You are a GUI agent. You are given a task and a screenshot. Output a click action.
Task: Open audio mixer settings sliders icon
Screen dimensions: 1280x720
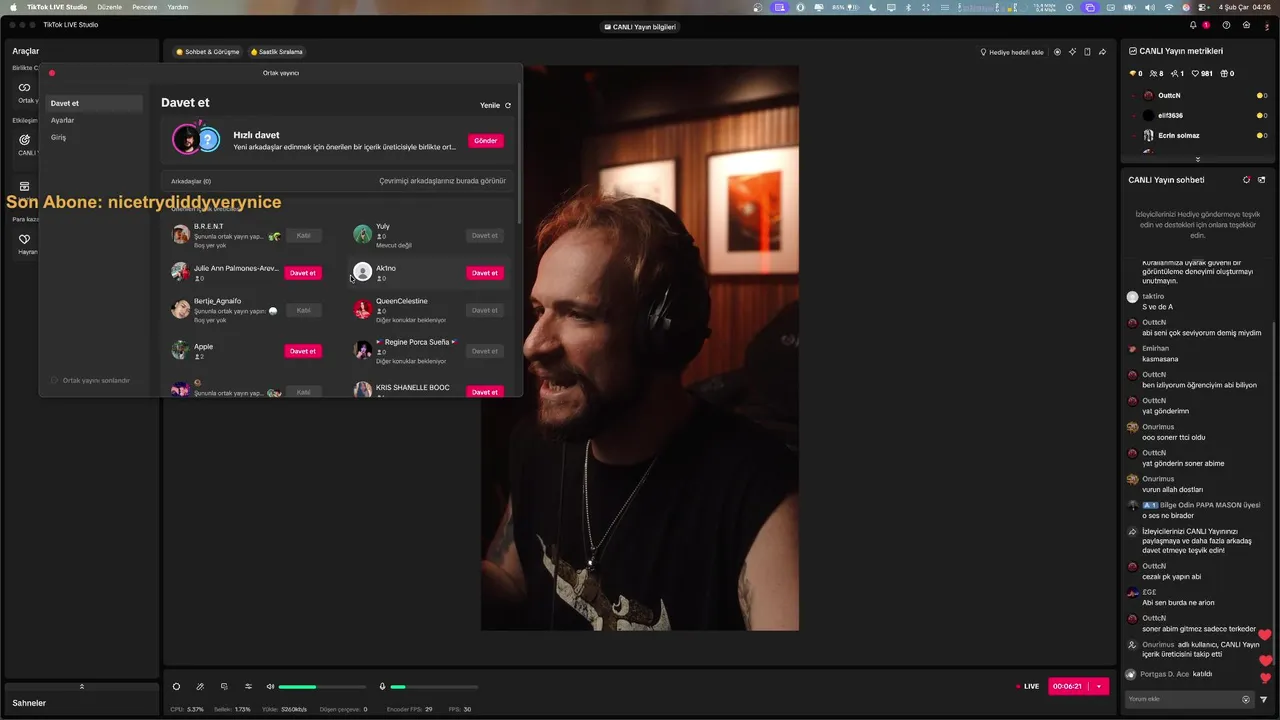click(248, 686)
